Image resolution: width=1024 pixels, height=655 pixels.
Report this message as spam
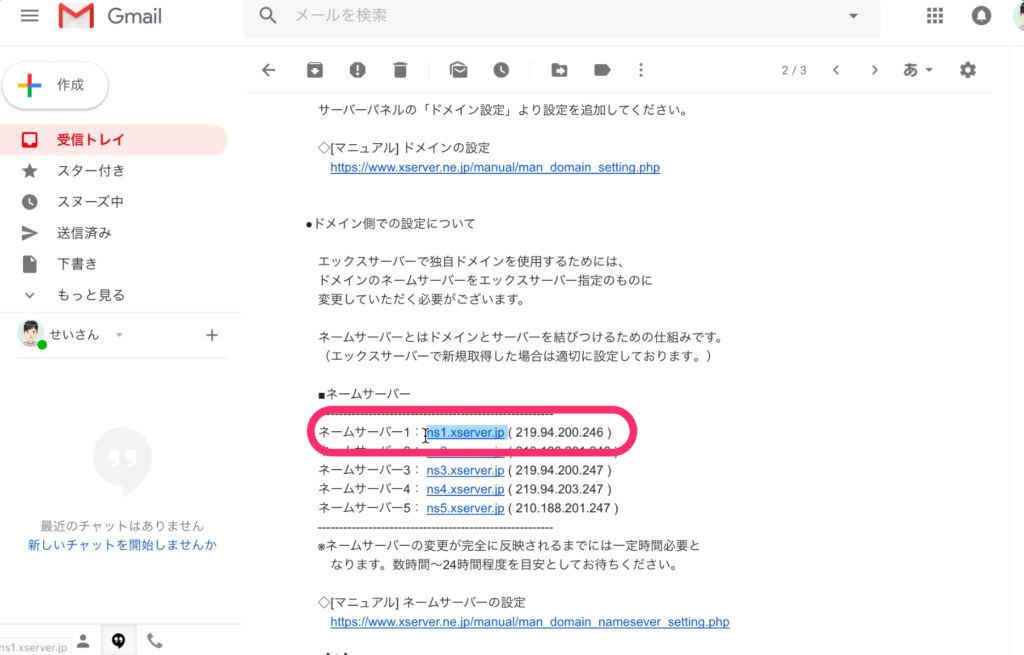pos(357,70)
